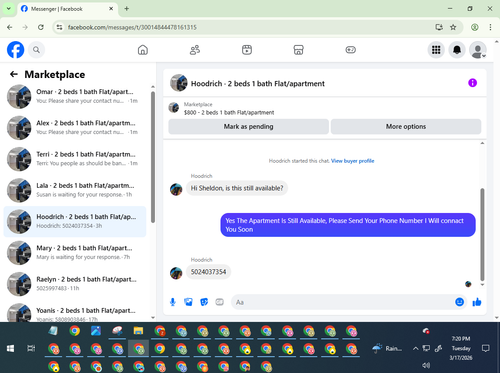Open the Windows notification center
The width and height of the screenshot is (500, 373).
[x=486, y=348]
